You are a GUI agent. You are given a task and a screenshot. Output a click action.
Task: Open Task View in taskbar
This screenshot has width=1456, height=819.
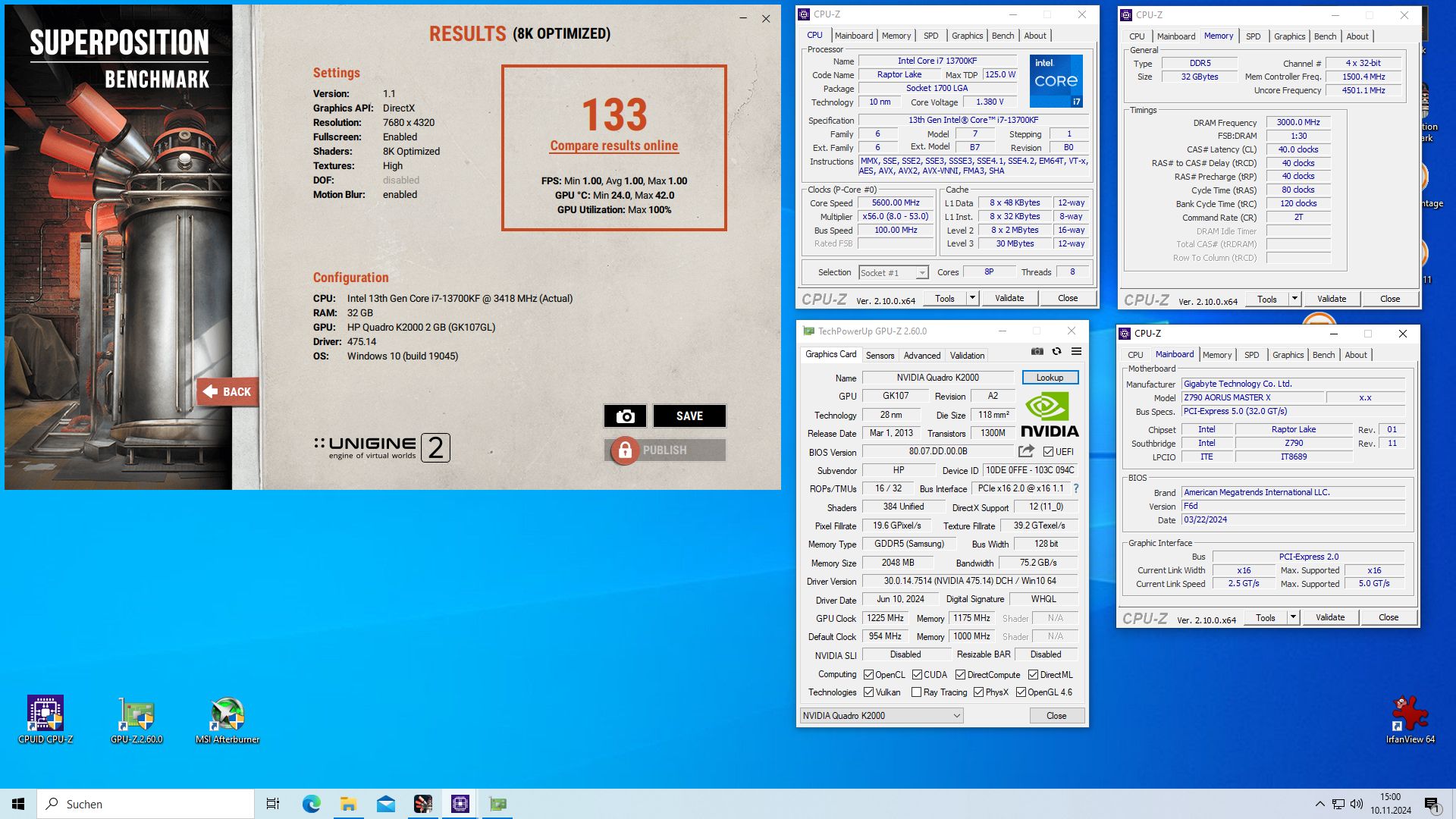tap(272, 804)
